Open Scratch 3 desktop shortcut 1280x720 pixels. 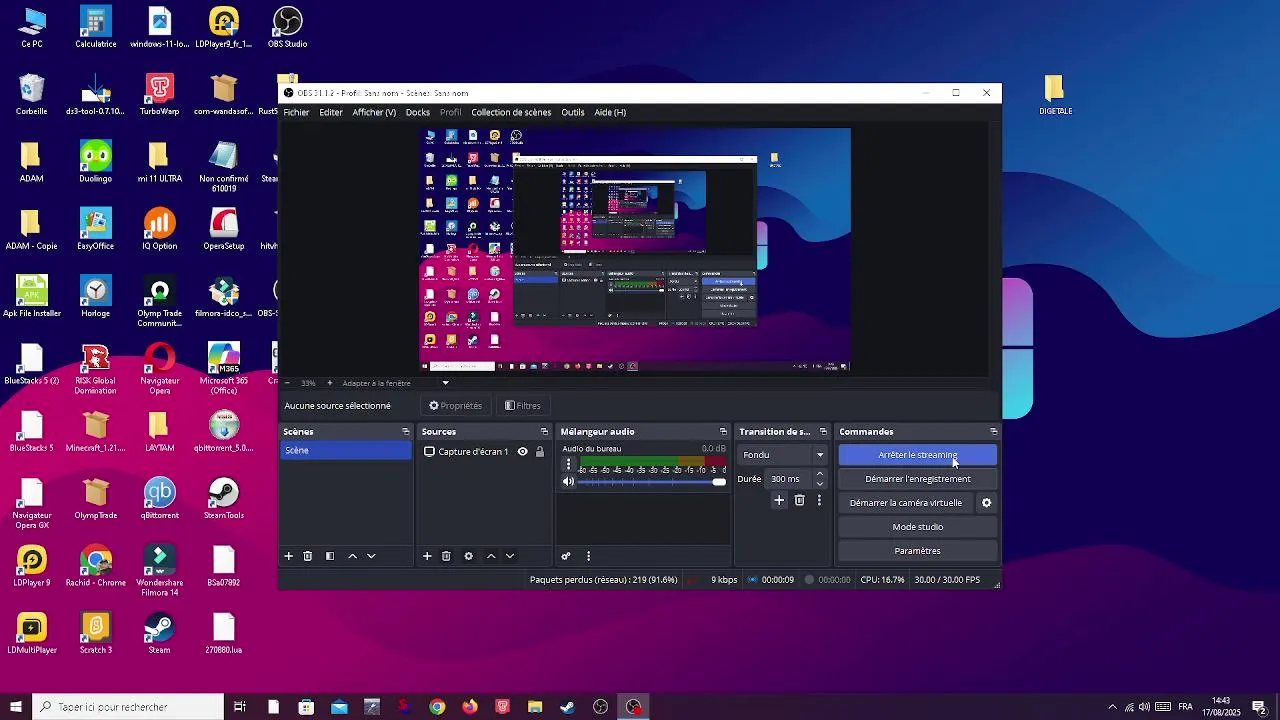tap(96, 633)
